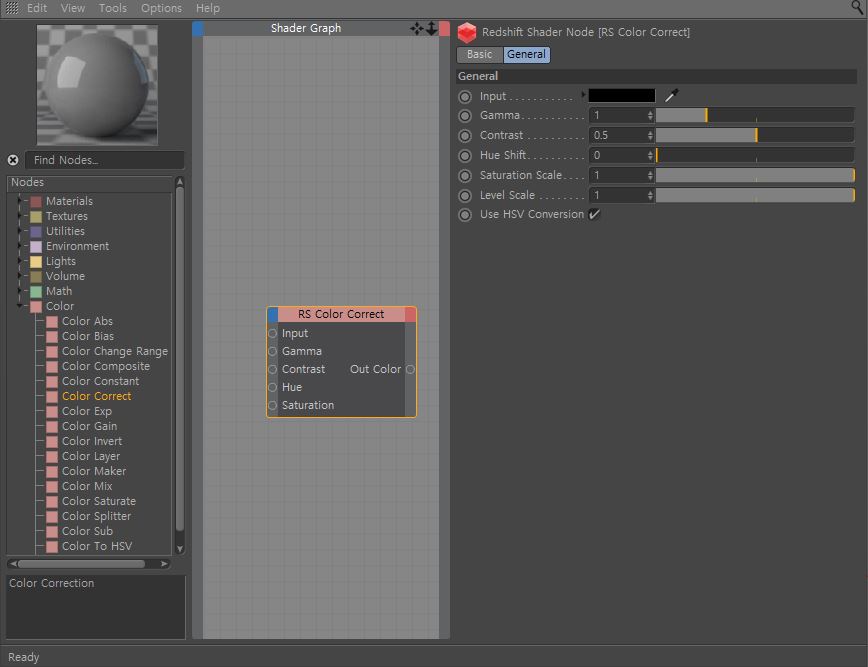The width and height of the screenshot is (868, 667).
Task: Clear the Find Nodes search with X icon
Action: [x=13, y=160]
